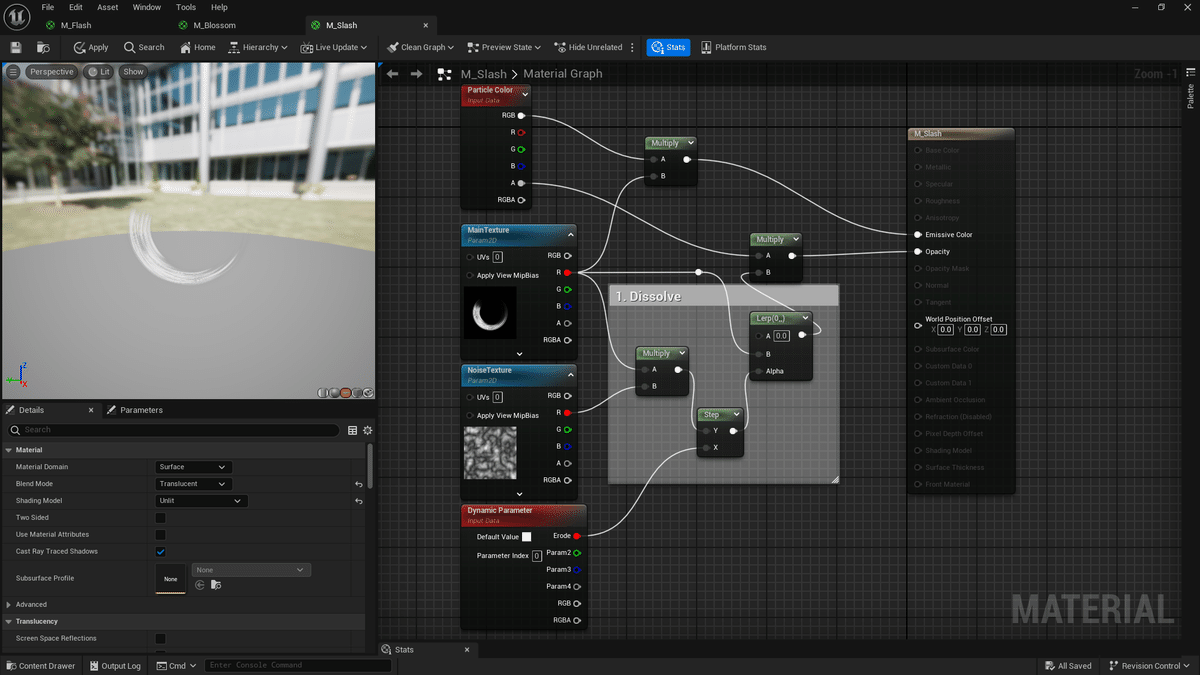Click the Apply button

[x=91, y=47]
